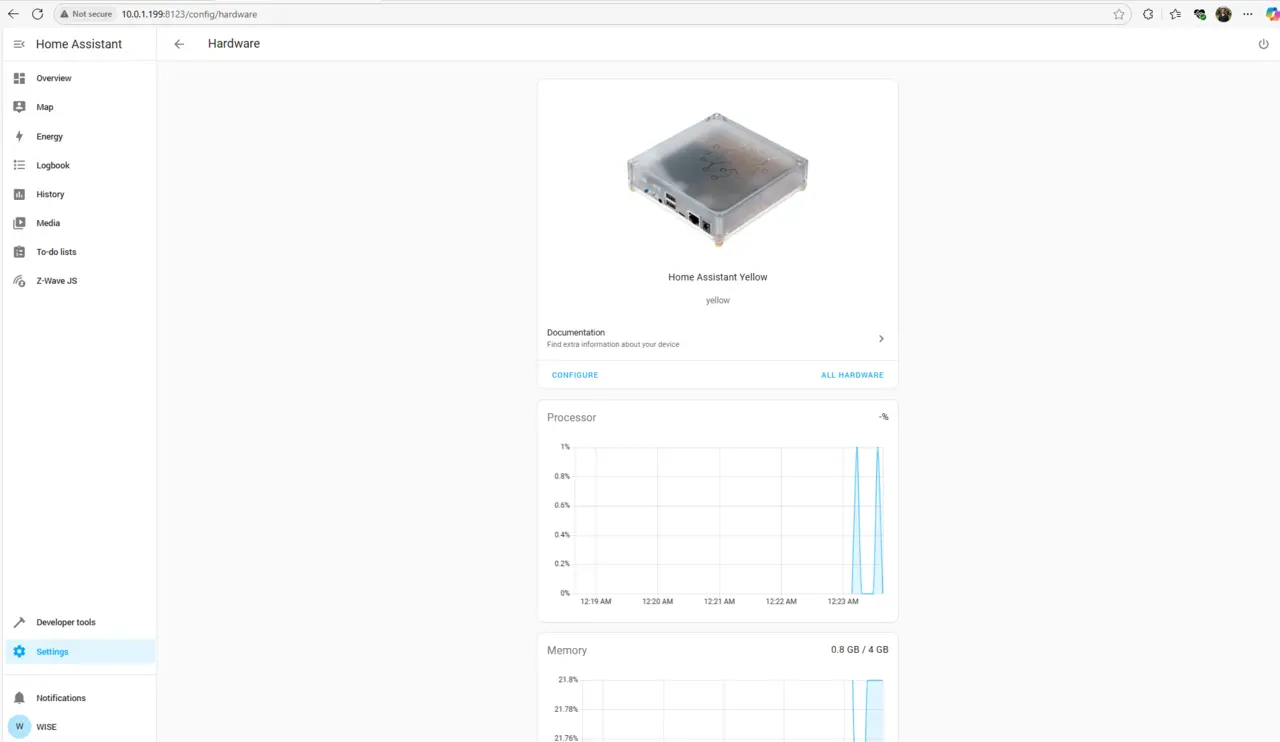The width and height of the screenshot is (1280, 742).
Task: Open the To-do lists clipboard icon
Action: point(19,252)
